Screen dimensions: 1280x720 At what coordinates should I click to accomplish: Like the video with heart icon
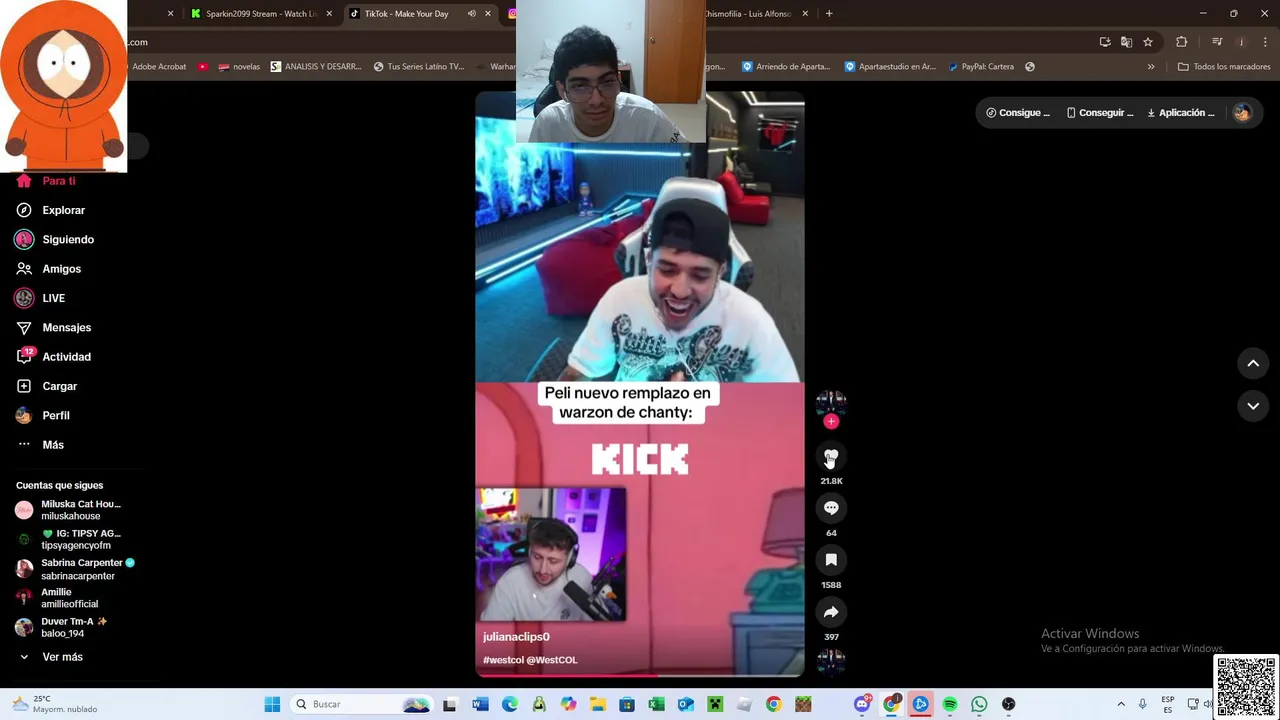[x=831, y=457]
